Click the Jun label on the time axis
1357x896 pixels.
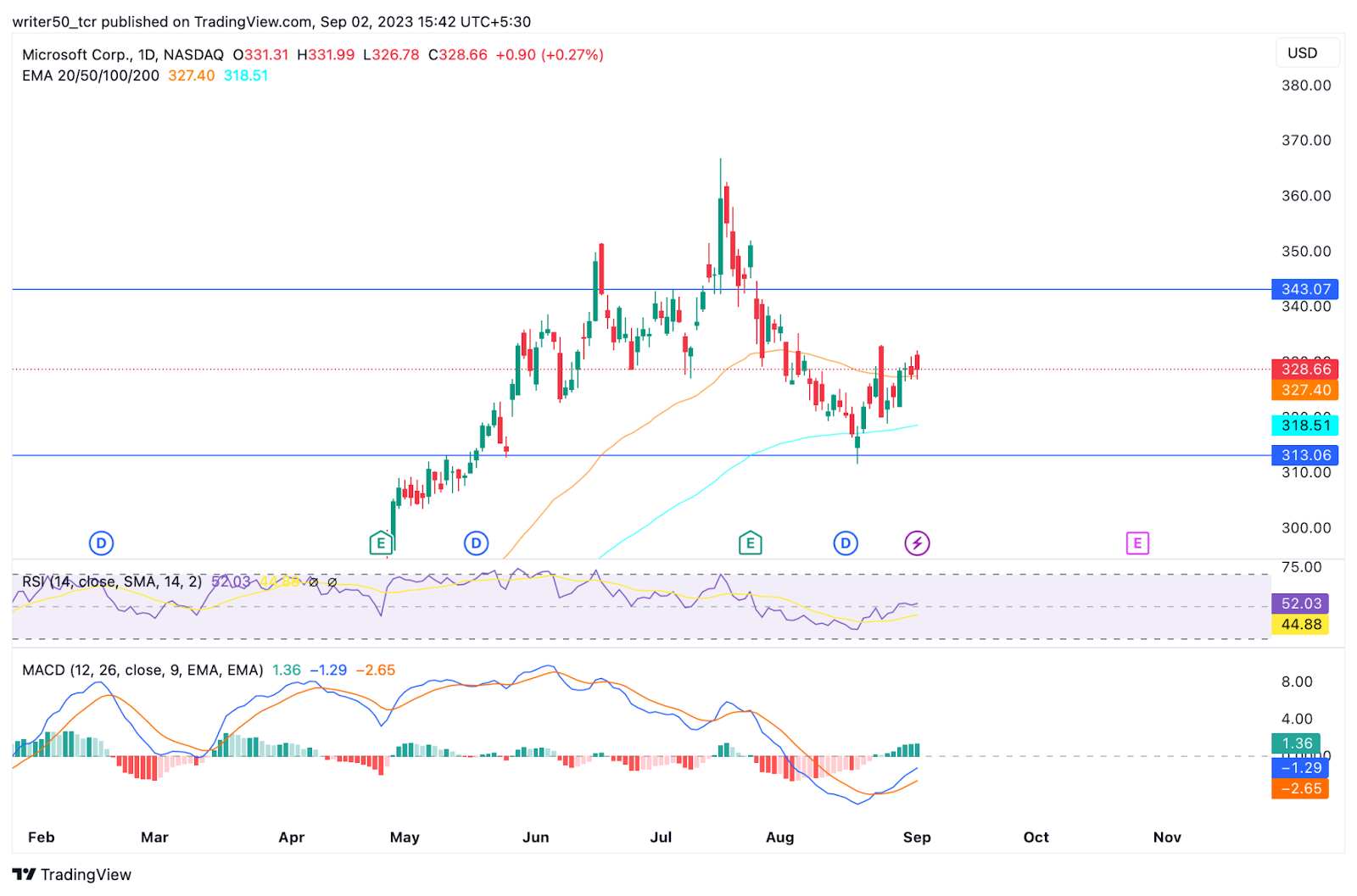point(536,837)
